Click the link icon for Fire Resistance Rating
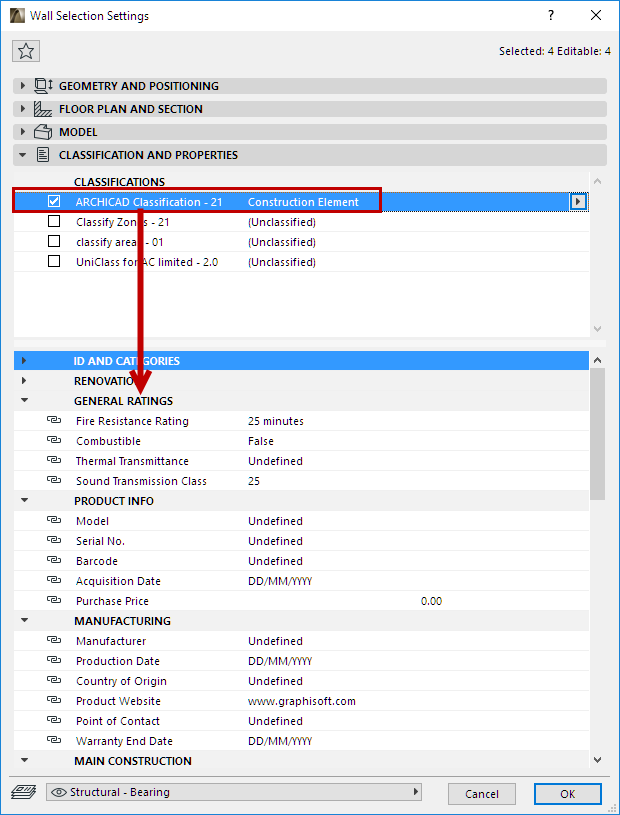Screen dimensions: 620x815 (54, 420)
